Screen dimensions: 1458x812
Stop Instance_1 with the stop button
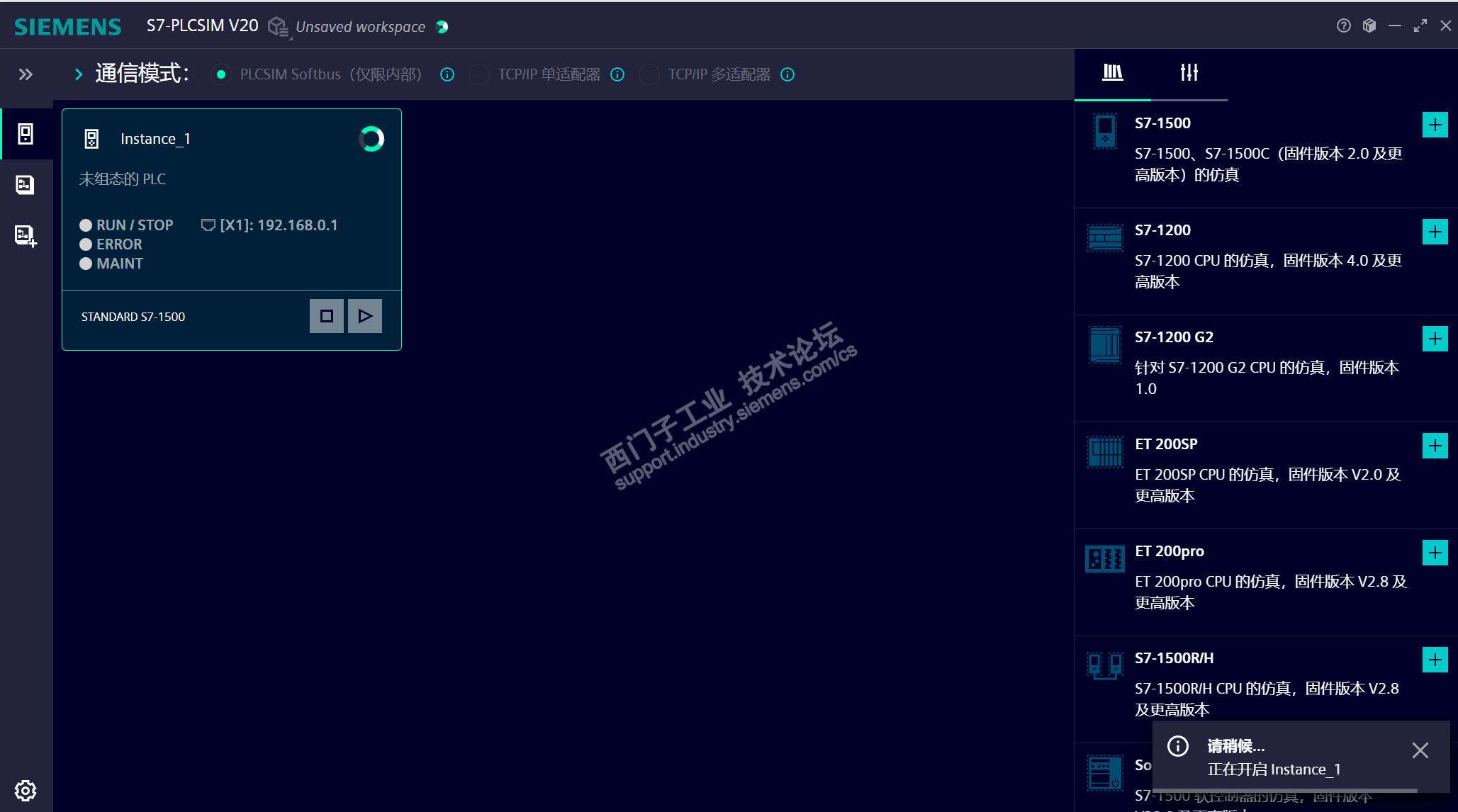[327, 316]
